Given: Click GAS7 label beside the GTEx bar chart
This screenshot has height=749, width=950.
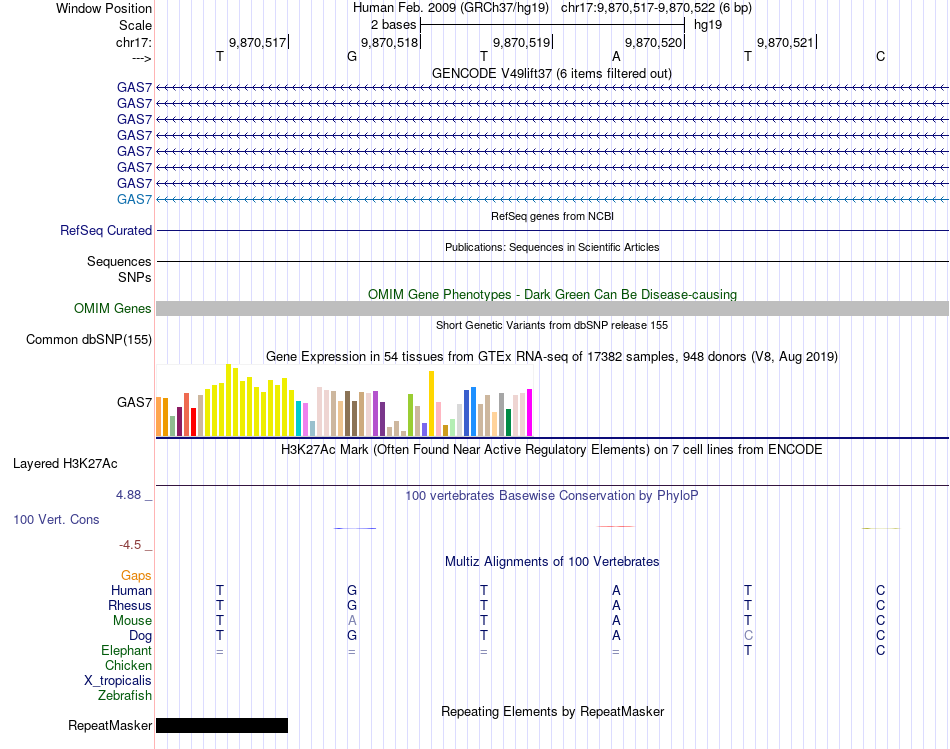Looking at the screenshot, I should 134,402.
